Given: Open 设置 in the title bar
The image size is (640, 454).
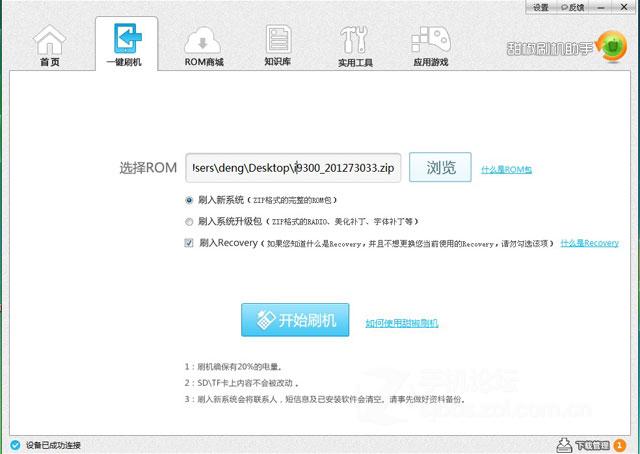Looking at the screenshot, I should click(x=540, y=7).
